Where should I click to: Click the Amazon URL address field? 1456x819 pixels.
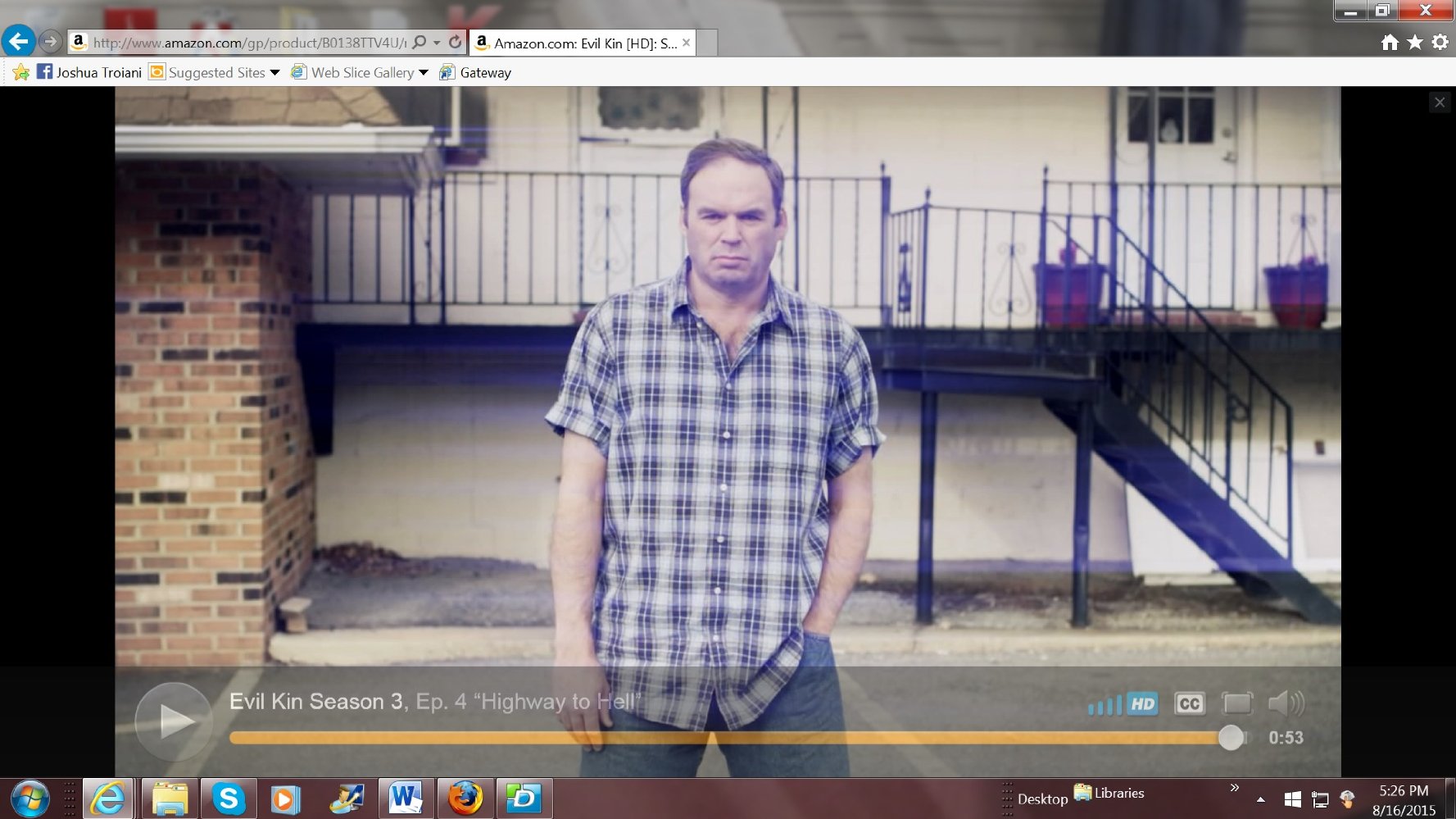tap(249, 43)
